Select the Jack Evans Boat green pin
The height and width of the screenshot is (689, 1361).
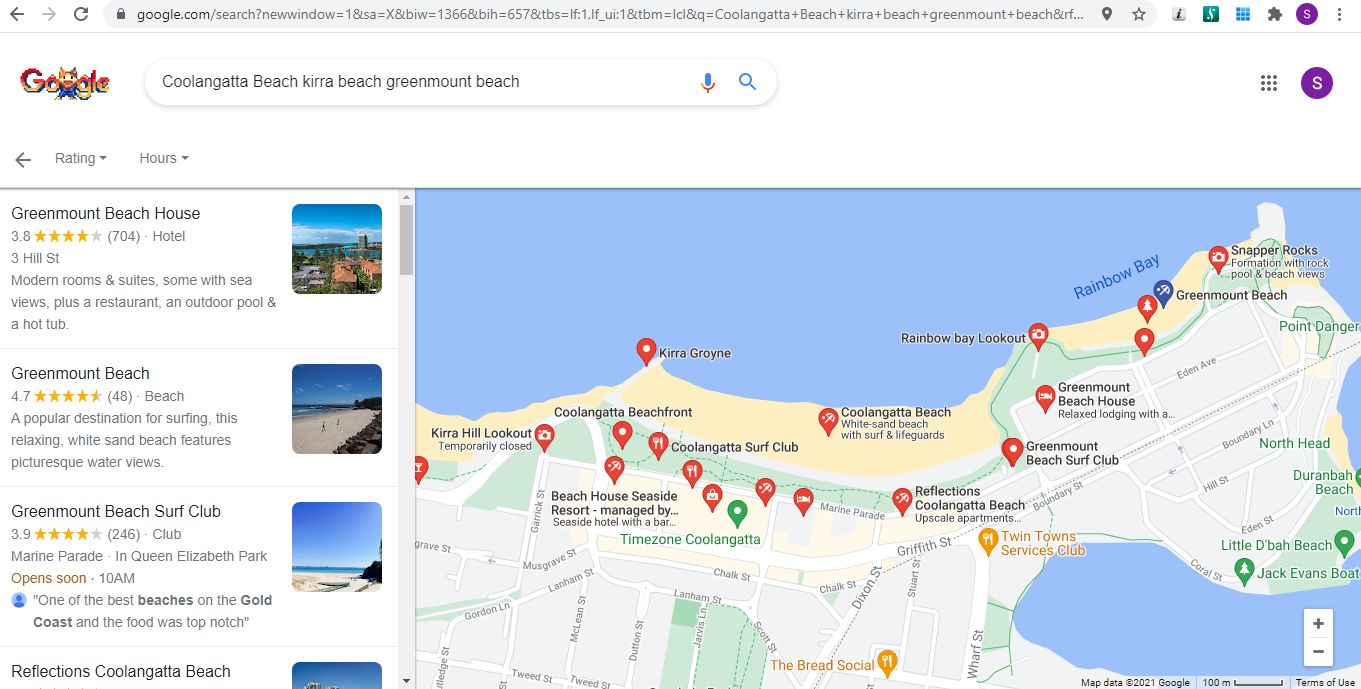click(1244, 572)
